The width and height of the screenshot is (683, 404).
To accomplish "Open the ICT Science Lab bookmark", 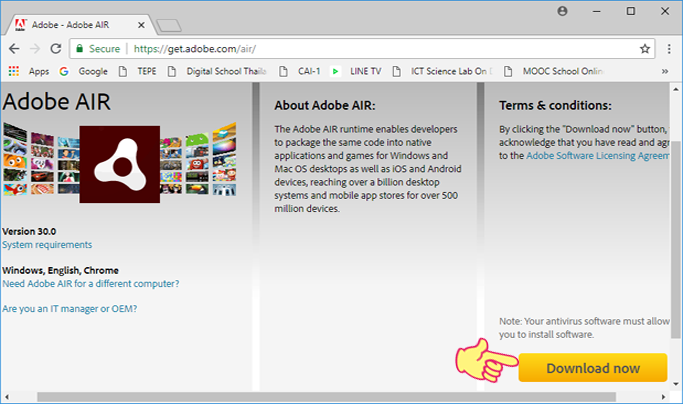I will tap(442, 71).
